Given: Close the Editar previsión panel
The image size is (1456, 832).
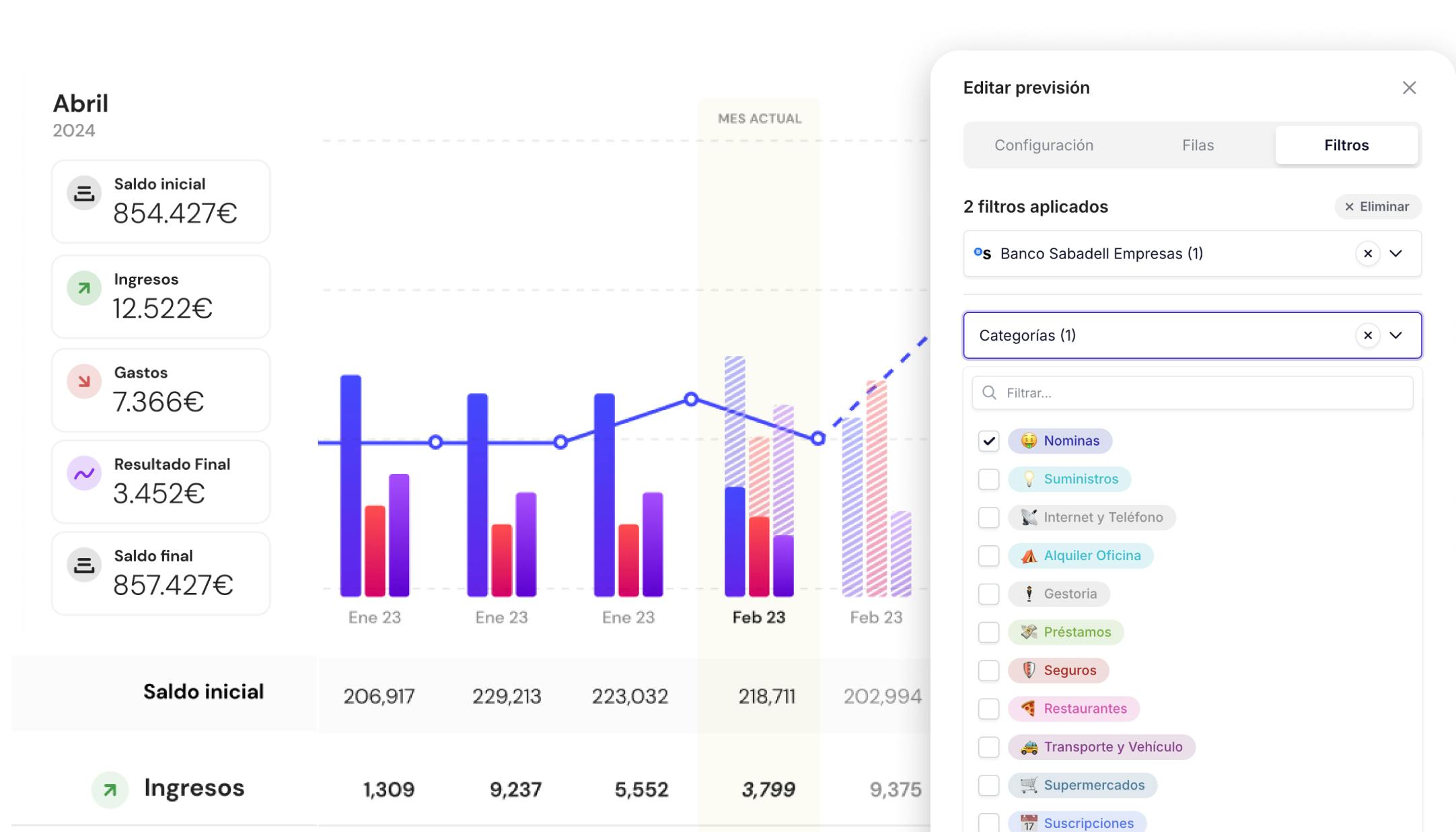Looking at the screenshot, I should (x=1409, y=88).
